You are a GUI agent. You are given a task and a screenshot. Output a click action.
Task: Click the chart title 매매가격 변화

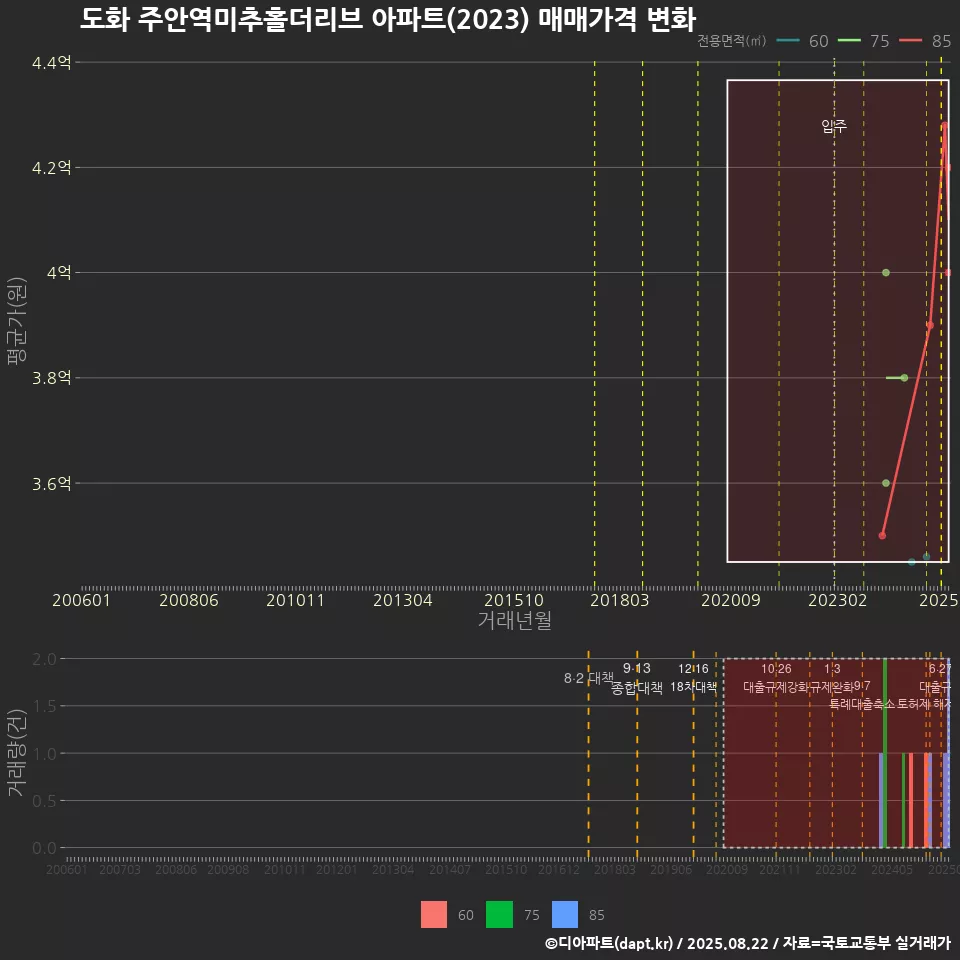[617, 20]
